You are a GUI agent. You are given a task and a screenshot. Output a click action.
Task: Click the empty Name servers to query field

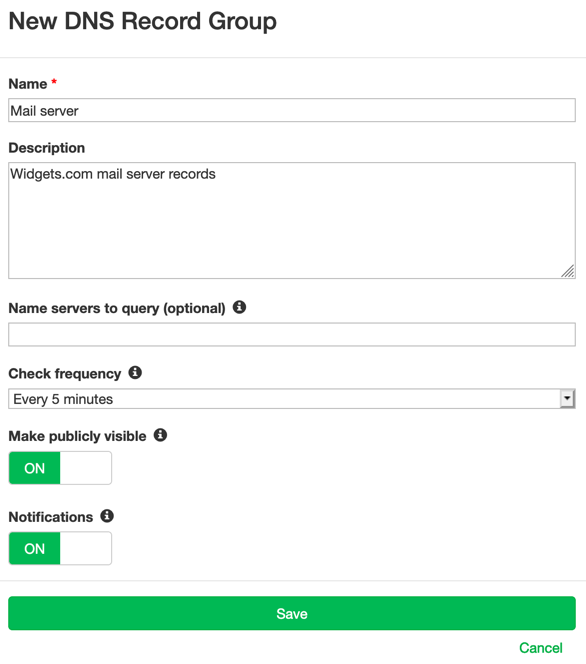coord(292,335)
